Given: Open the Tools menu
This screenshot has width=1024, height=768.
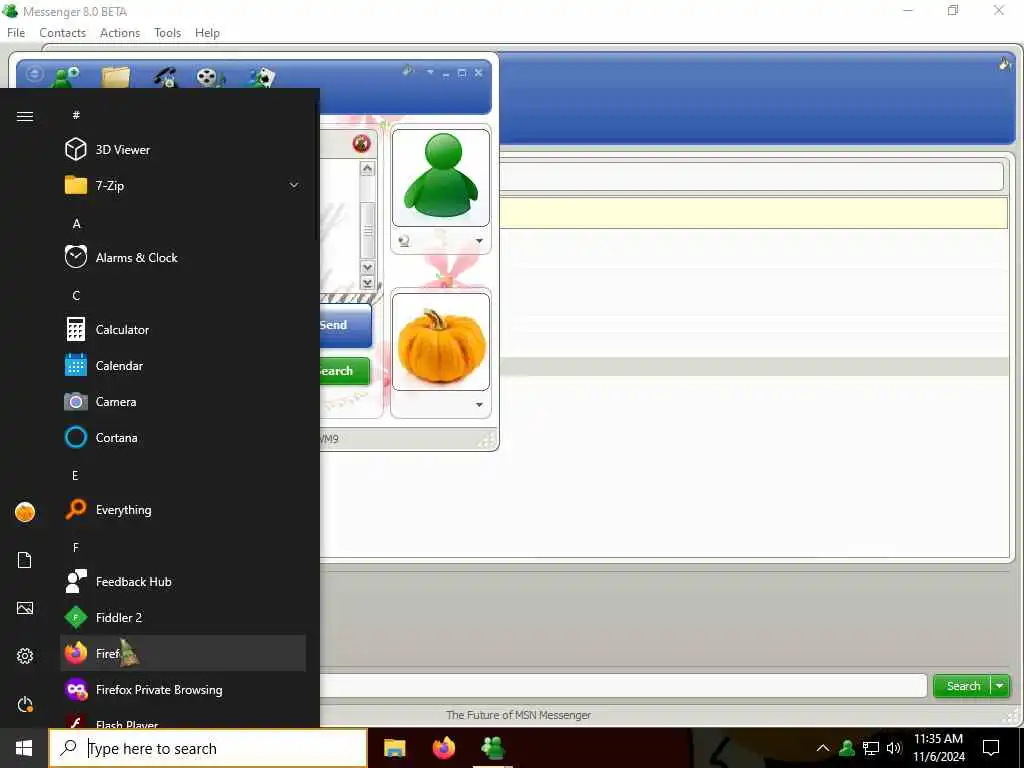Looking at the screenshot, I should 167,33.
